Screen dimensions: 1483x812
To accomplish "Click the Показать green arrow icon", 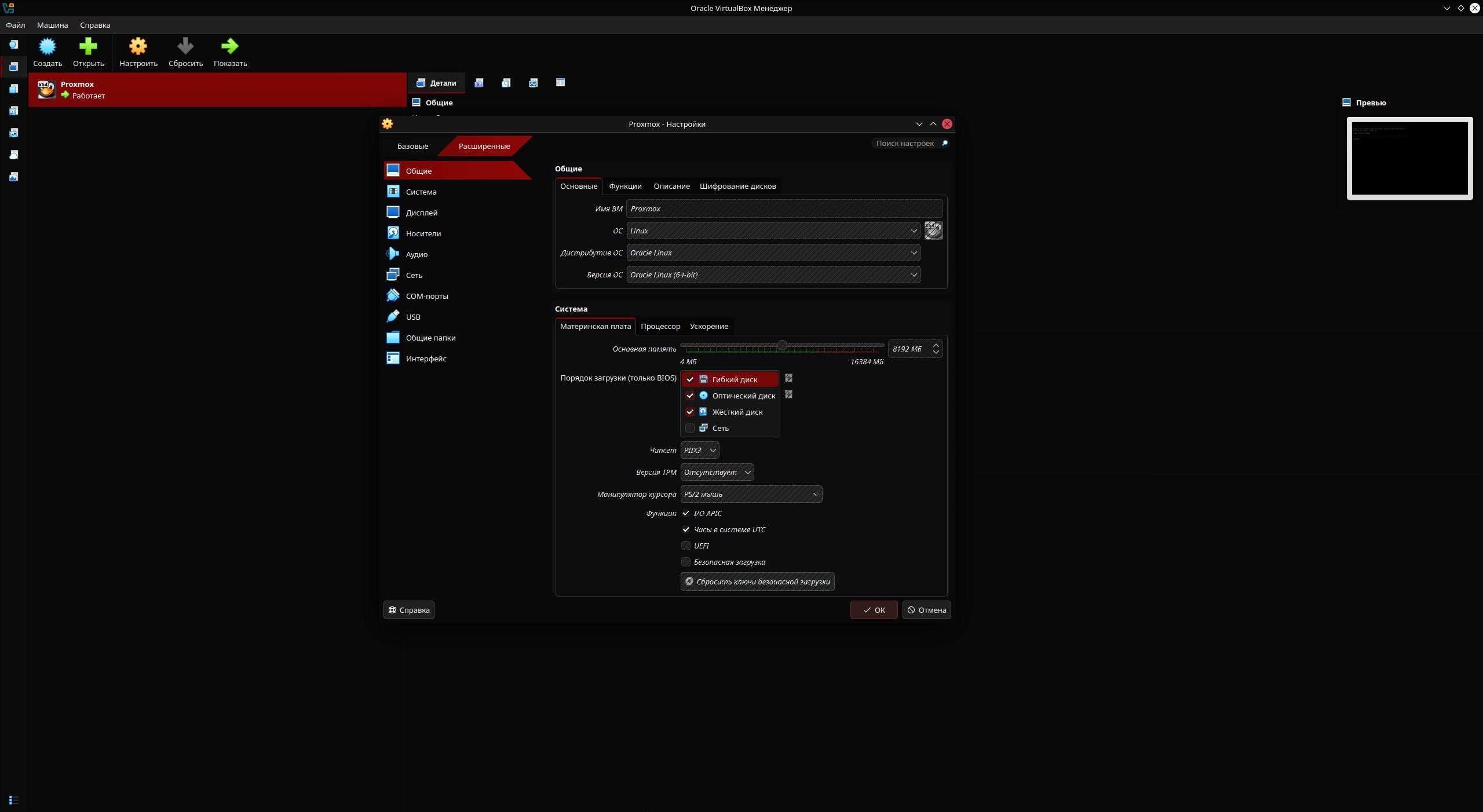I will coord(230,46).
